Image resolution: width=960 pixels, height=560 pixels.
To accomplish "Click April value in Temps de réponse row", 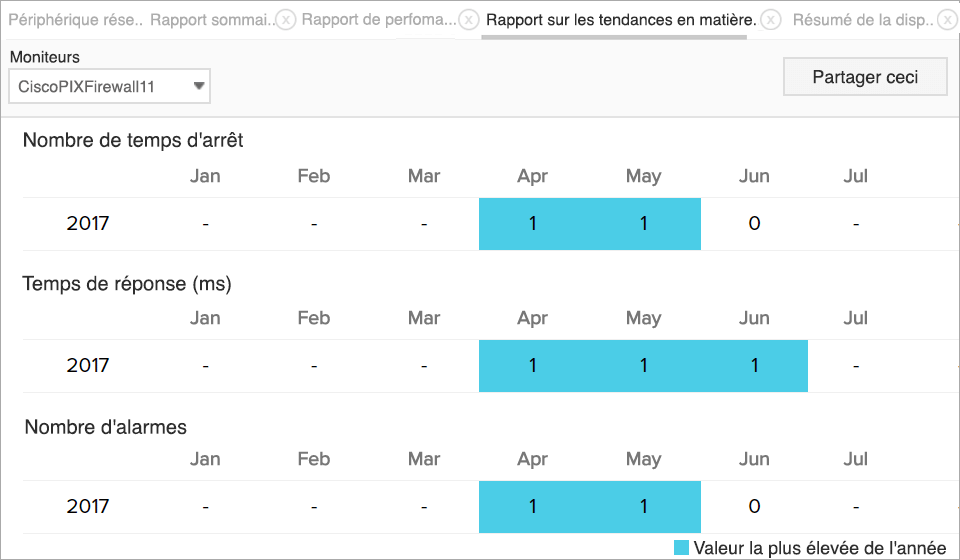I will [533, 366].
